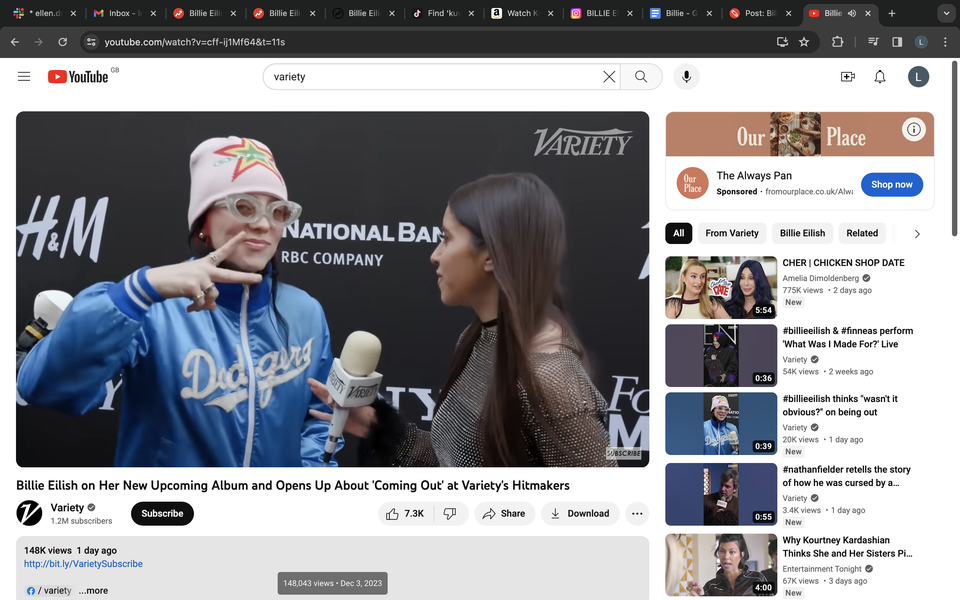Click 'Shop now' on the ad
This screenshot has height=600, width=960.
pos(891,184)
